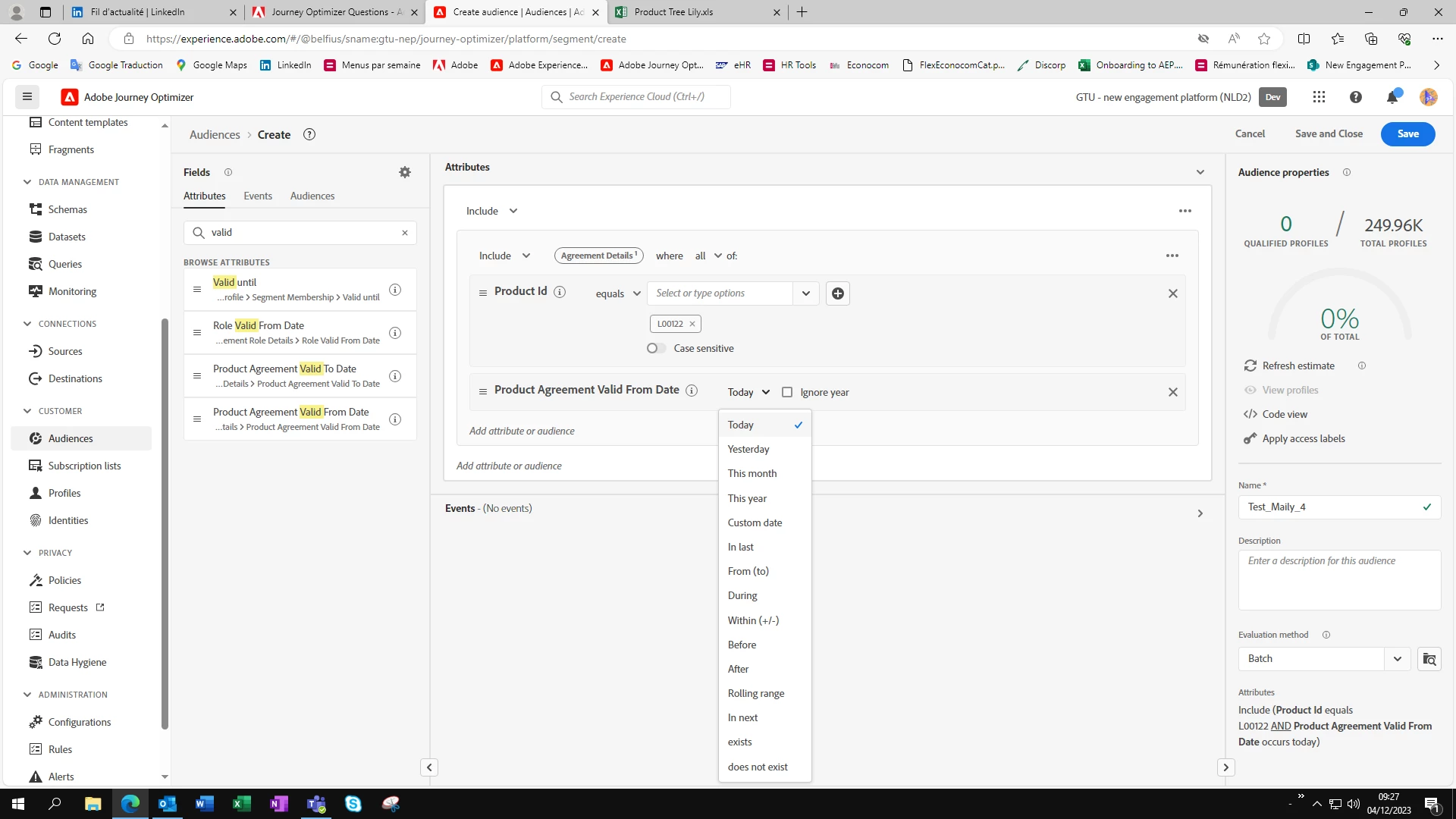Open the Fields settings gear icon
The height and width of the screenshot is (819, 1456).
[x=405, y=173]
